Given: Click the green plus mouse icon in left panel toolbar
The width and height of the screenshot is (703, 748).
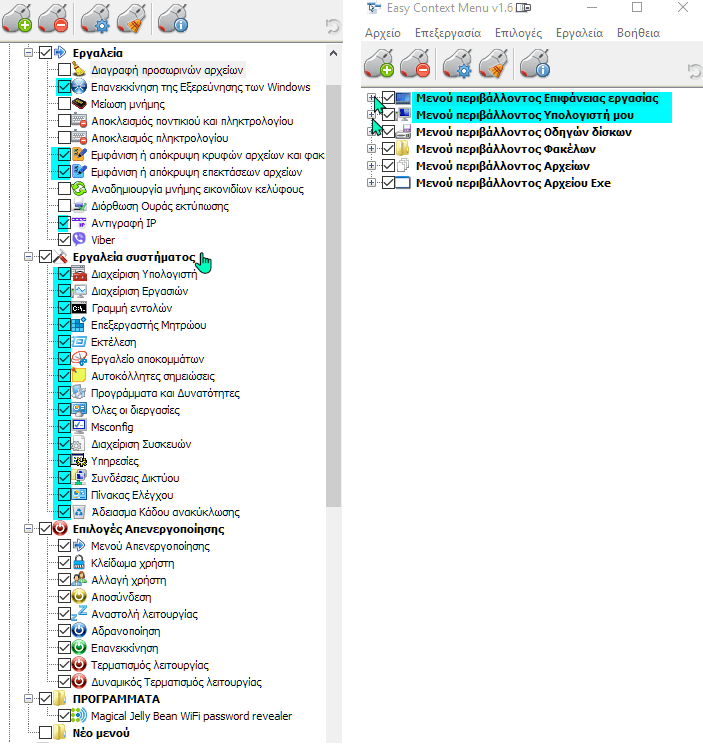Looking at the screenshot, I should pyautogui.click(x=17, y=19).
